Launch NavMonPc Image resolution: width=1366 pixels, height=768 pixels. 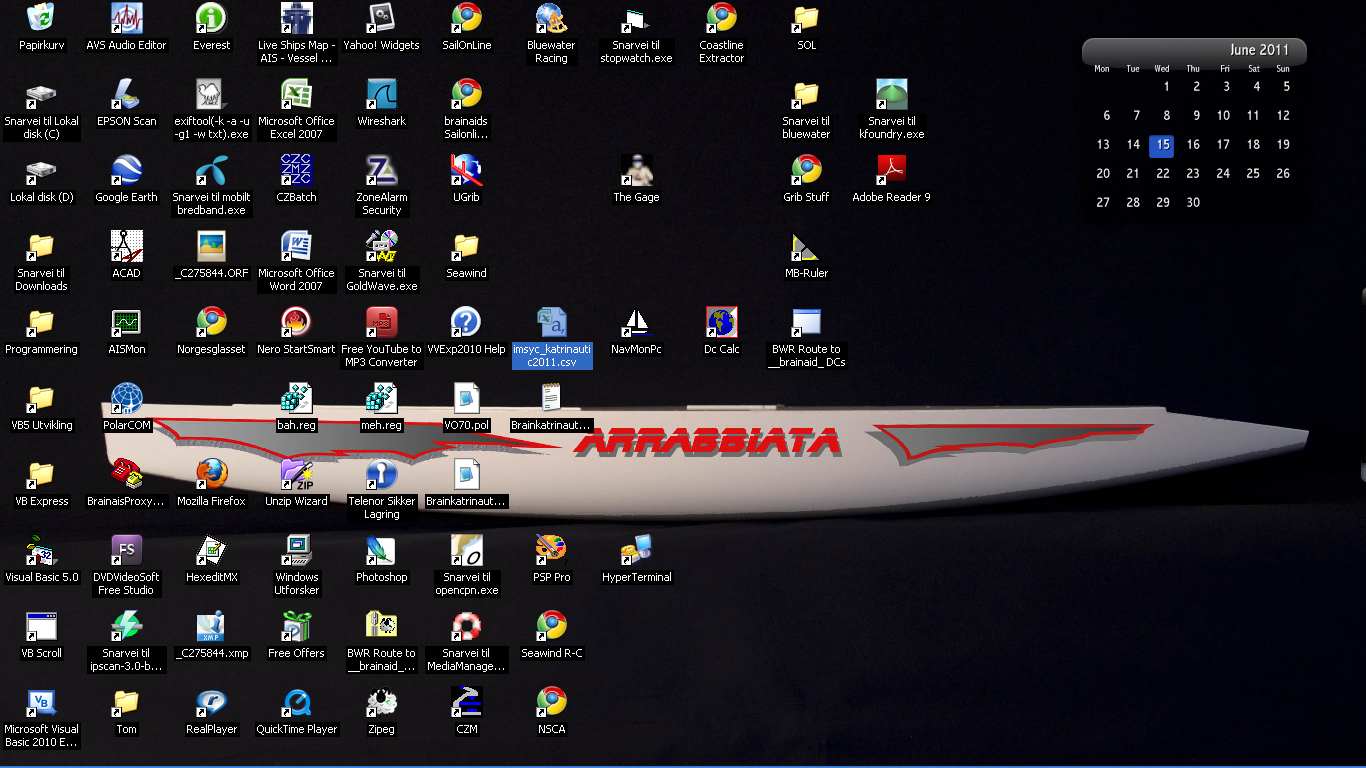click(x=636, y=322)
